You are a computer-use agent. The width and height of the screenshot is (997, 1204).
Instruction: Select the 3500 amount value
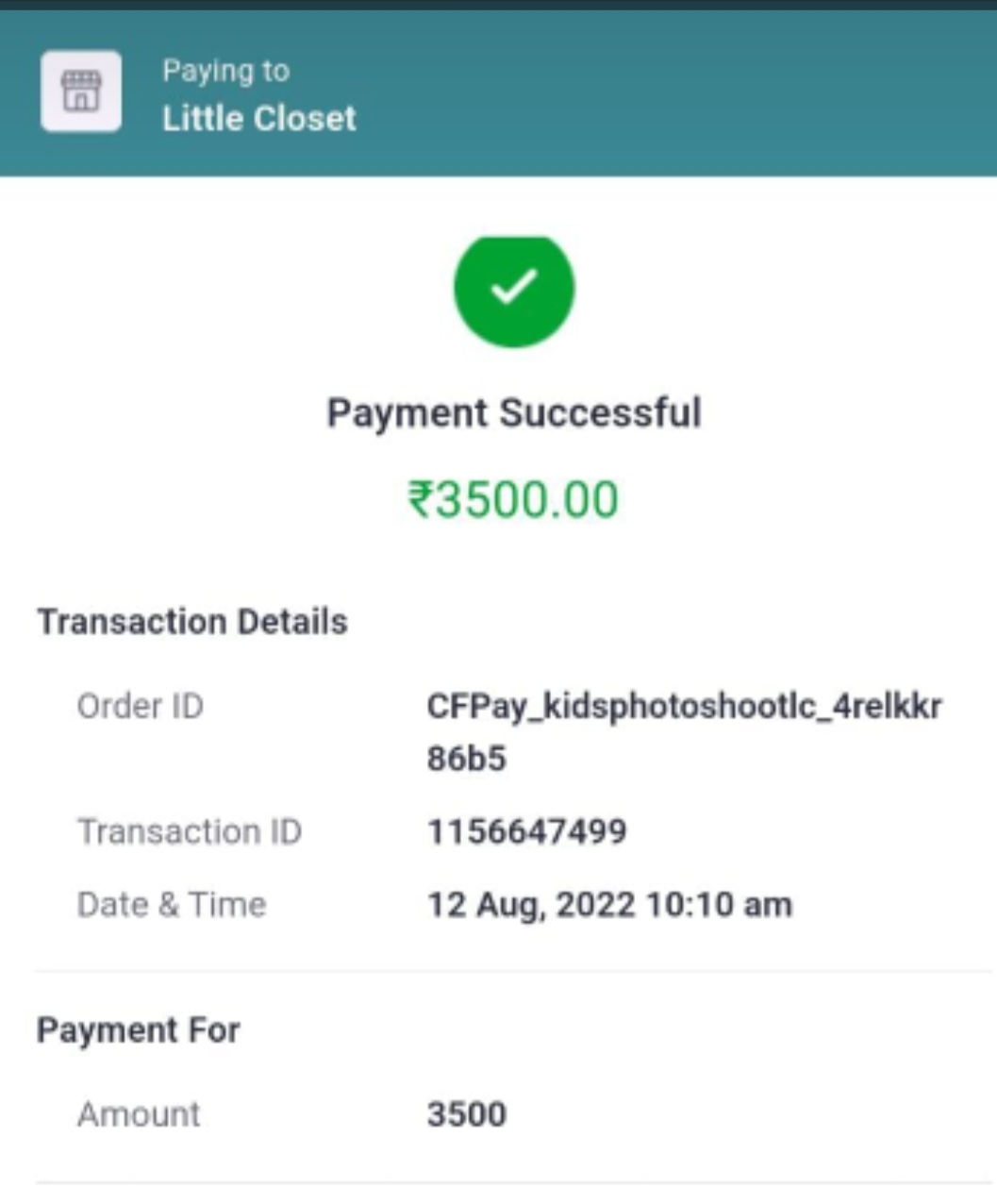coord(466,1114)
